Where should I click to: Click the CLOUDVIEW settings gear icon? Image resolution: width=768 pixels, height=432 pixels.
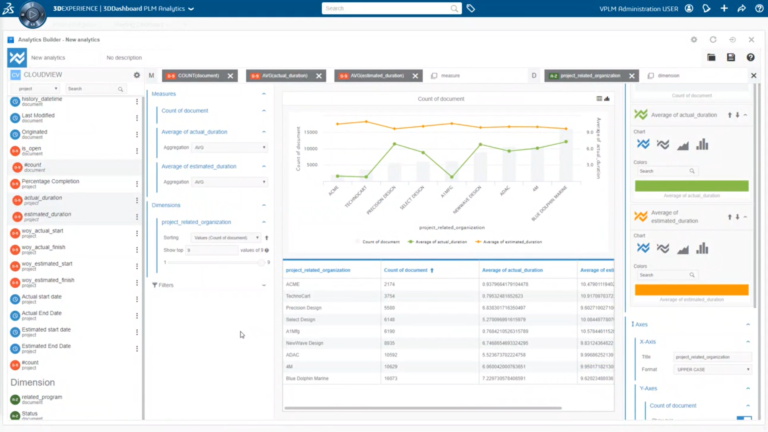point(137,75)
